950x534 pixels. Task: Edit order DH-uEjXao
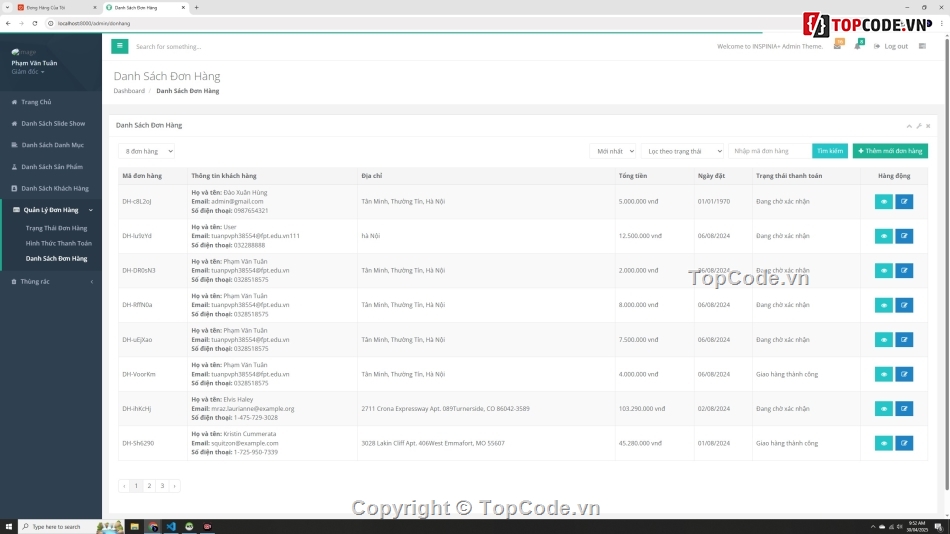click(904, 339)
